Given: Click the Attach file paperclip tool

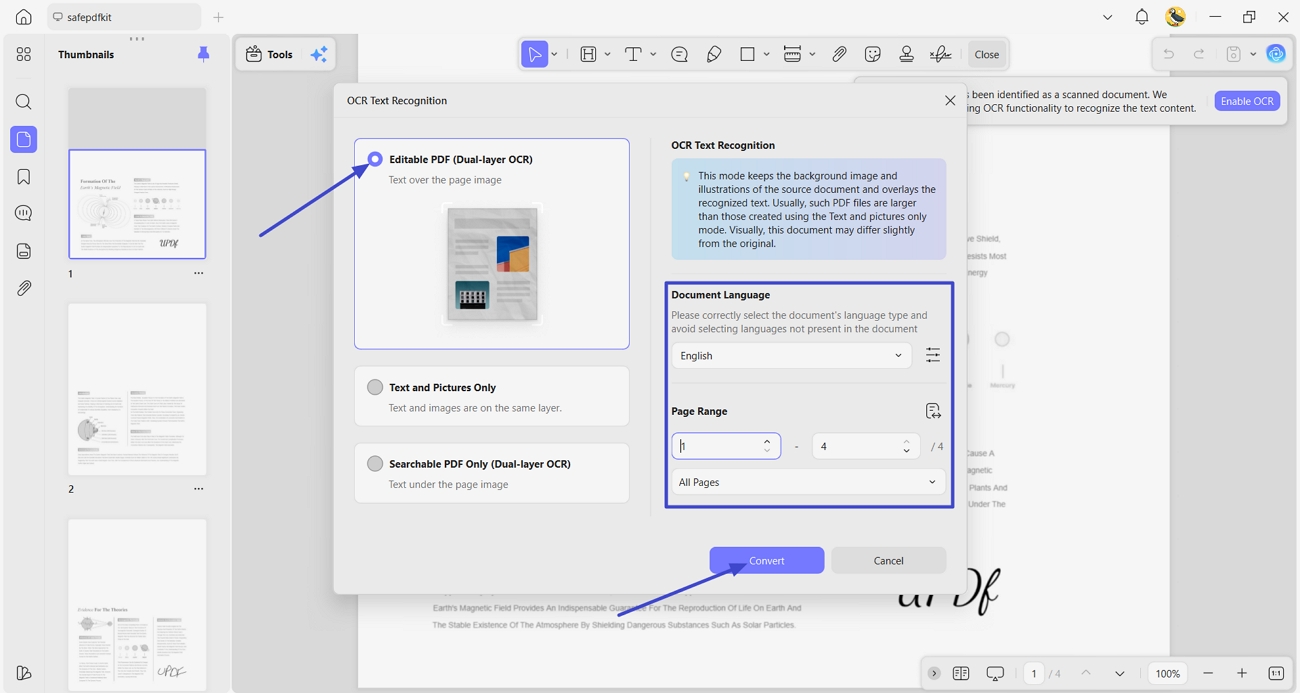Looking at the screenshot, I should tap(840, 54).
